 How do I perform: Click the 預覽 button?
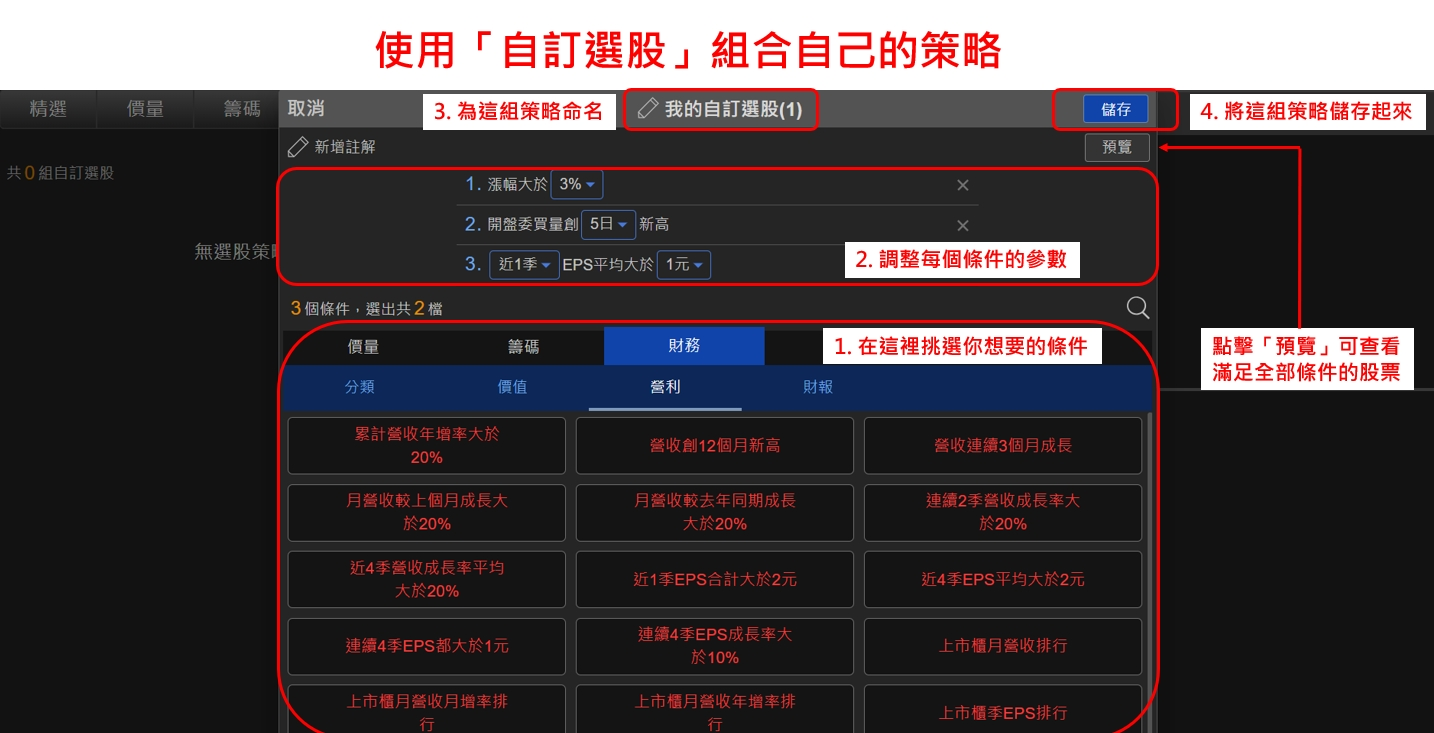click(1117, 148)
